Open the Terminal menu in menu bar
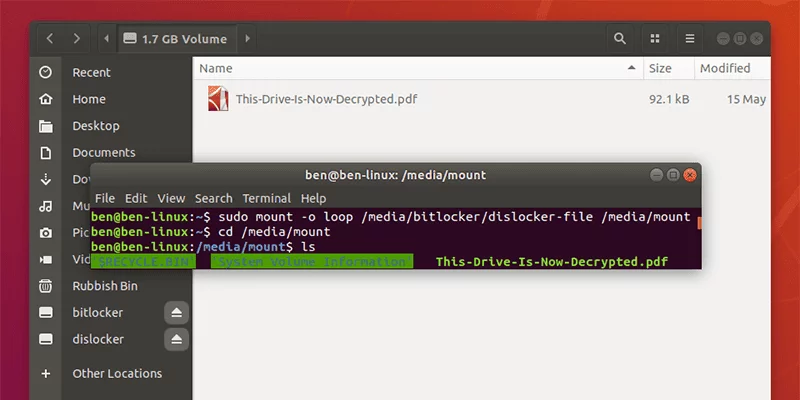Screen dimensions: 800x400 pyautogui.click(x=266, y=198)
